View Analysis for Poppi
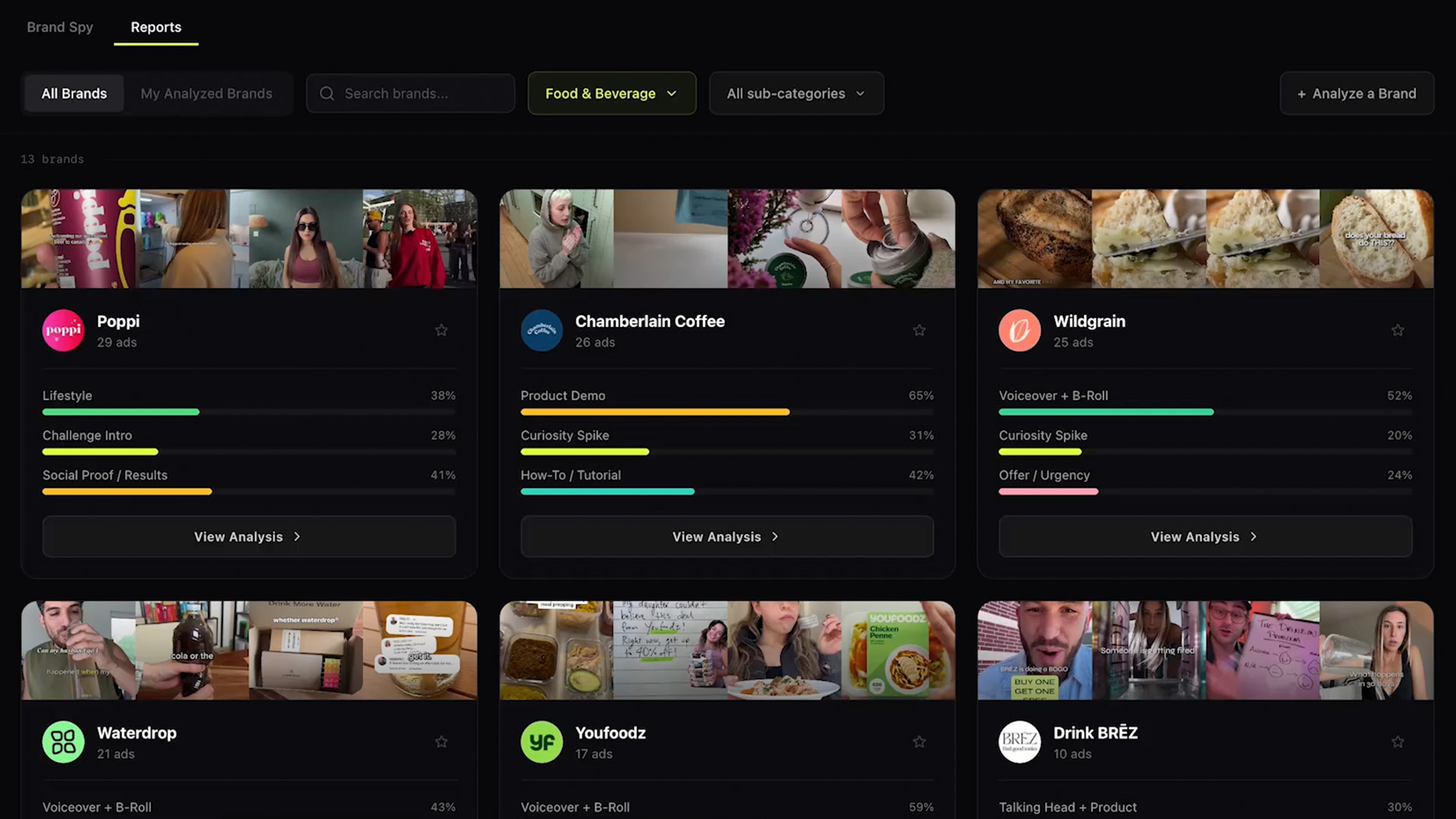 [249, 536]
